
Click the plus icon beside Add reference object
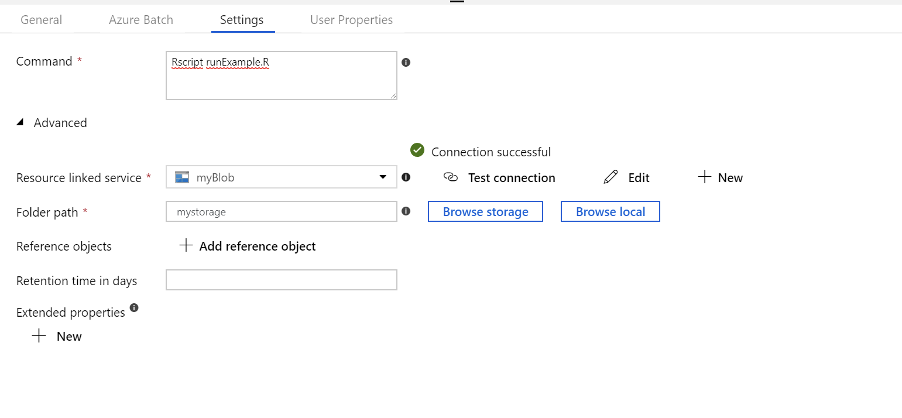pos(185,246)
